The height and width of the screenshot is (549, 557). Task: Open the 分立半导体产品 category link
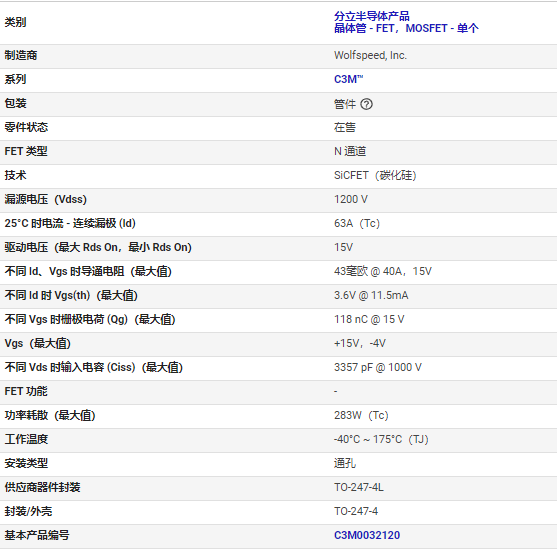point(372,16)
